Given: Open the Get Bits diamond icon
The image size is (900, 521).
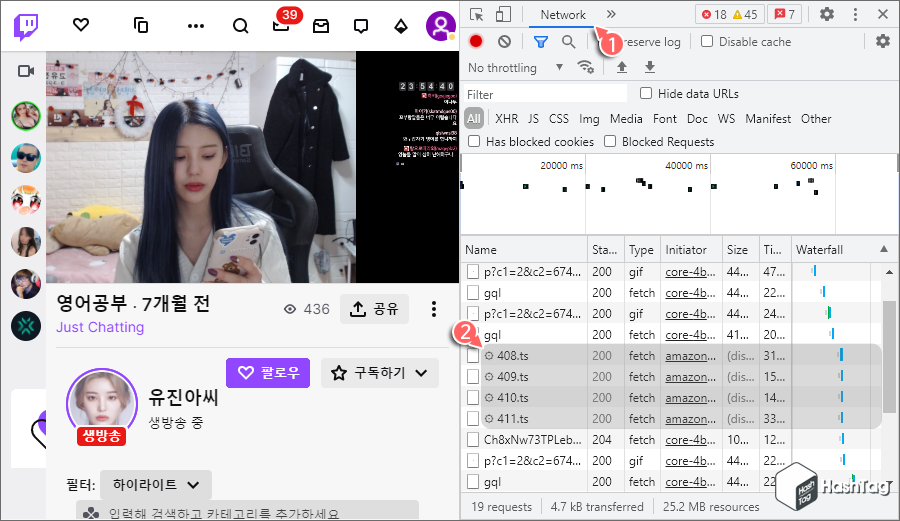Looking at the screenshot, I should [401, 26].
